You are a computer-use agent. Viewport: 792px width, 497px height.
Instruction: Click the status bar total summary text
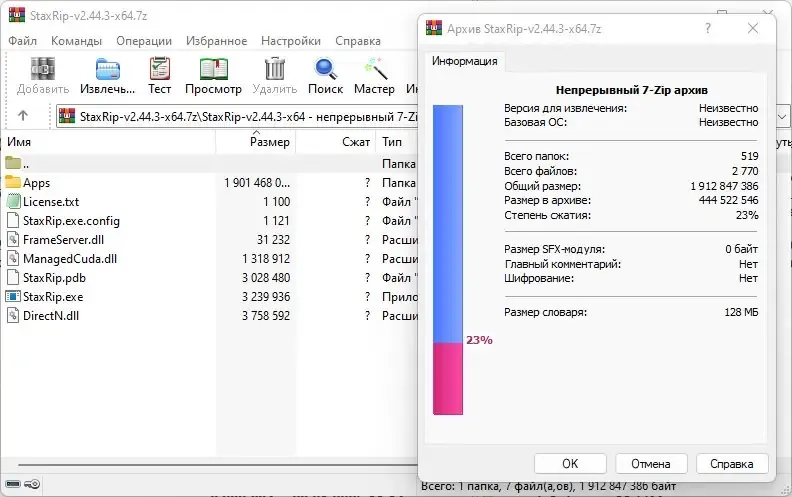[548, 487]
